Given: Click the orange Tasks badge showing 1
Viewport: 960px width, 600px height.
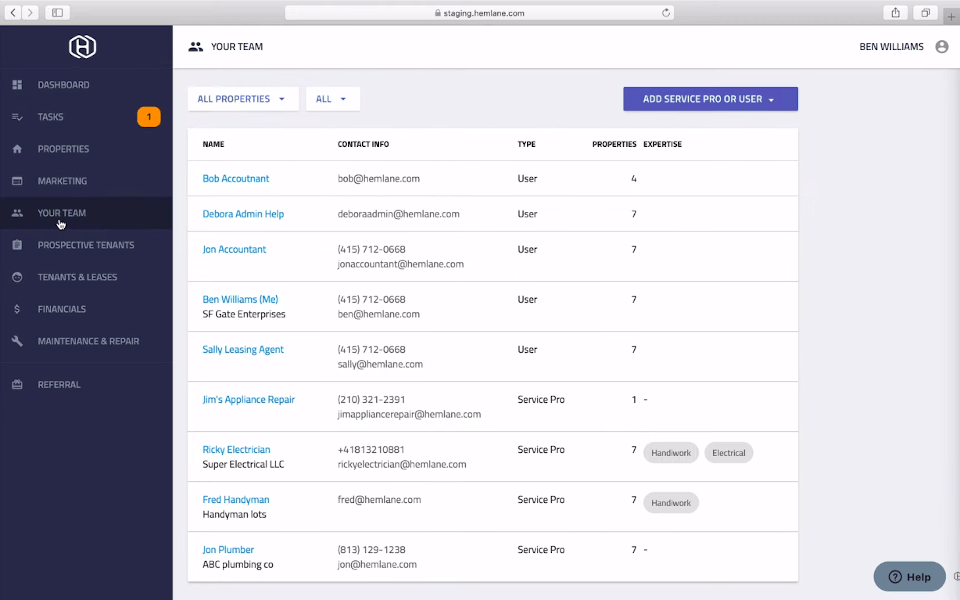Looking at the screenshot, I should click(x=149, y=117).
